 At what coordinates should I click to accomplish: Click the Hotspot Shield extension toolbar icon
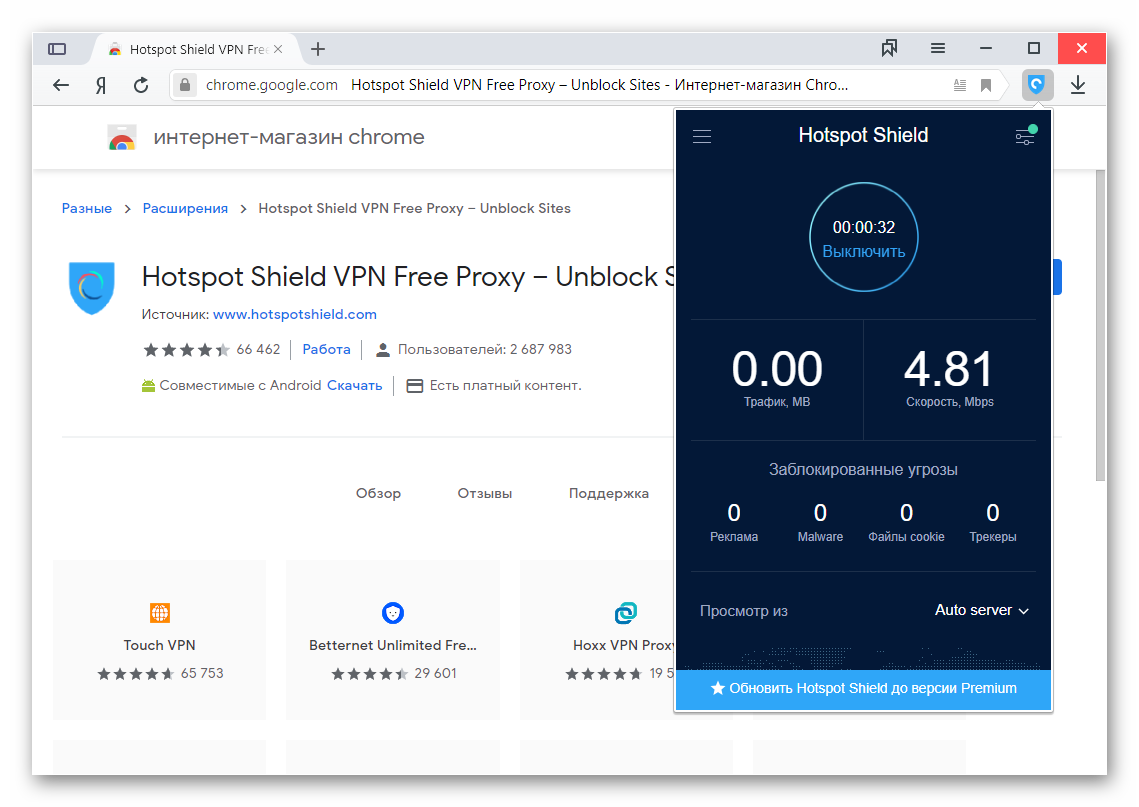pyautogui.click(x=1037, y=85)
